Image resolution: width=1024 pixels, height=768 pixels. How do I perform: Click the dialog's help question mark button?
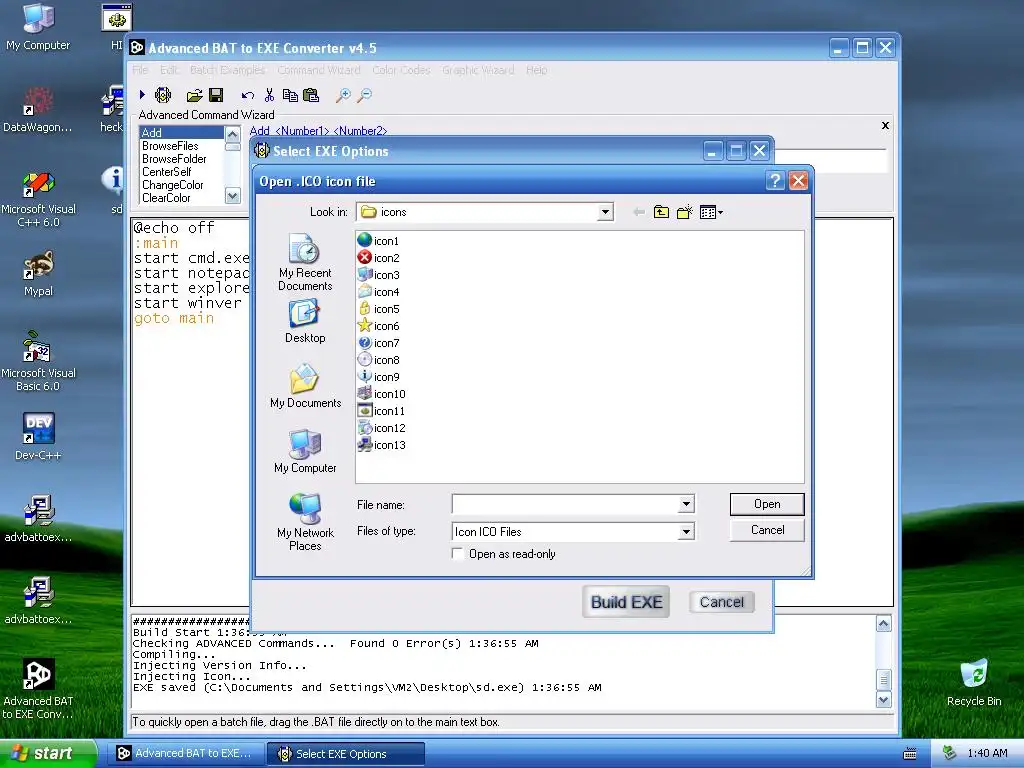click(775, 181)
